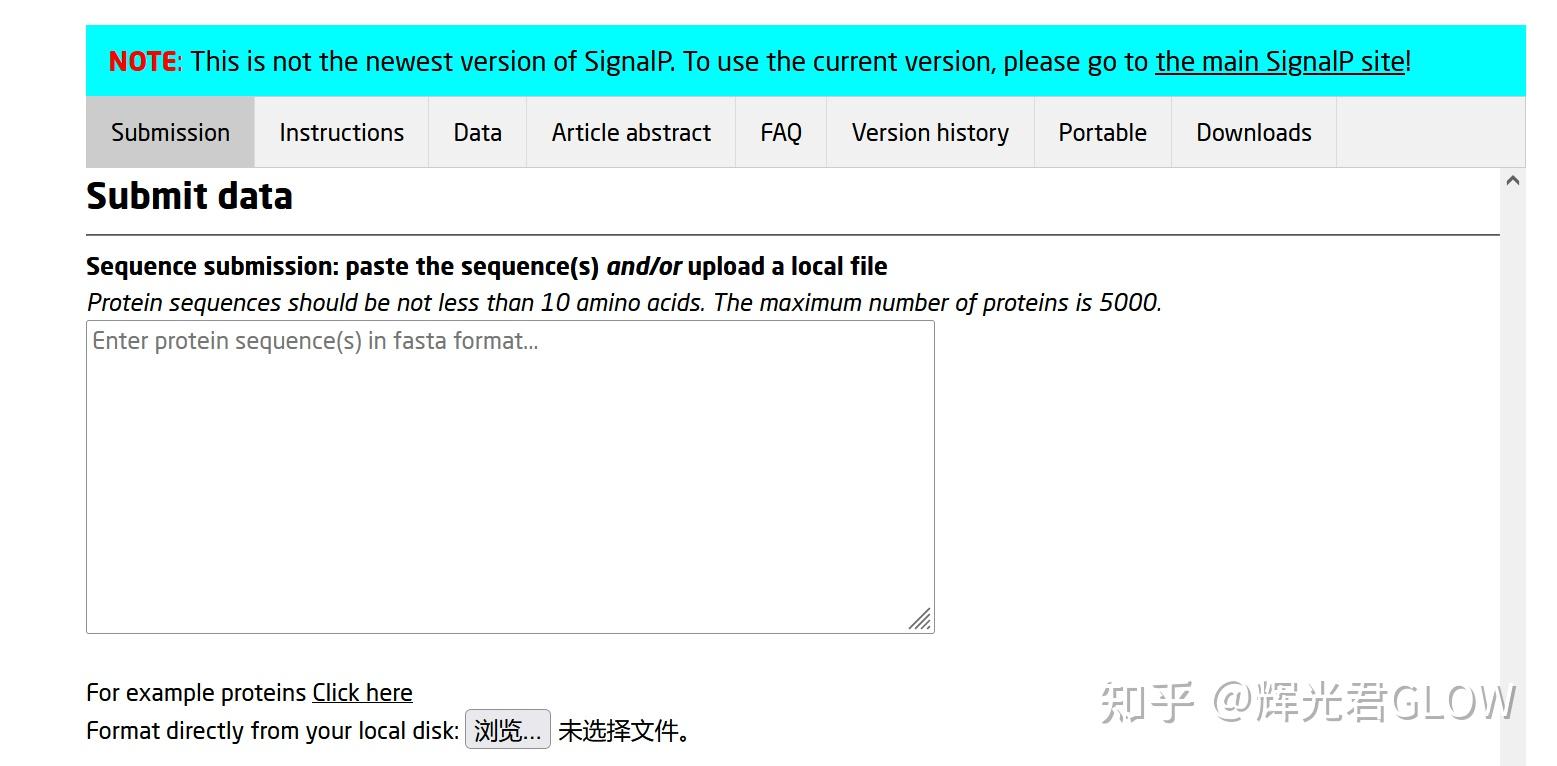Click the vertical scrollbar track
Screen dimensions: 1557x766
[x=1512, y=450]
